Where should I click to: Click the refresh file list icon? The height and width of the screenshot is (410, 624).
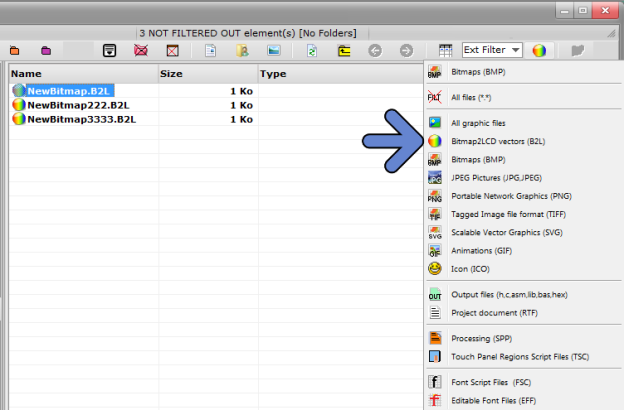(x=311, y=50)
